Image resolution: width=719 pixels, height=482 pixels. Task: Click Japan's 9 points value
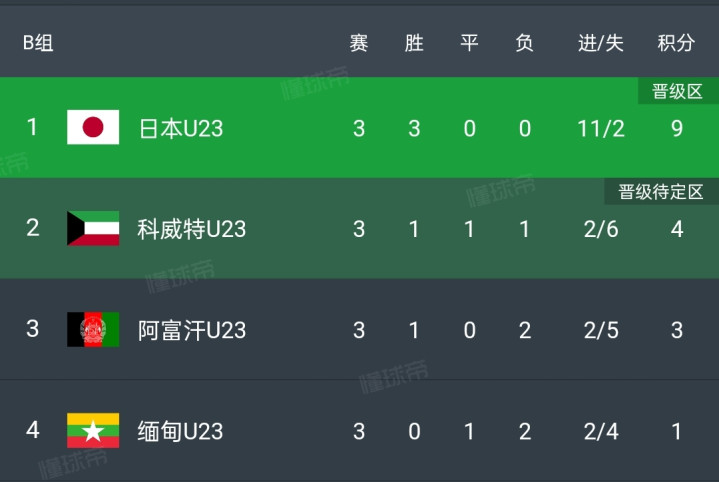click(677, 128)
